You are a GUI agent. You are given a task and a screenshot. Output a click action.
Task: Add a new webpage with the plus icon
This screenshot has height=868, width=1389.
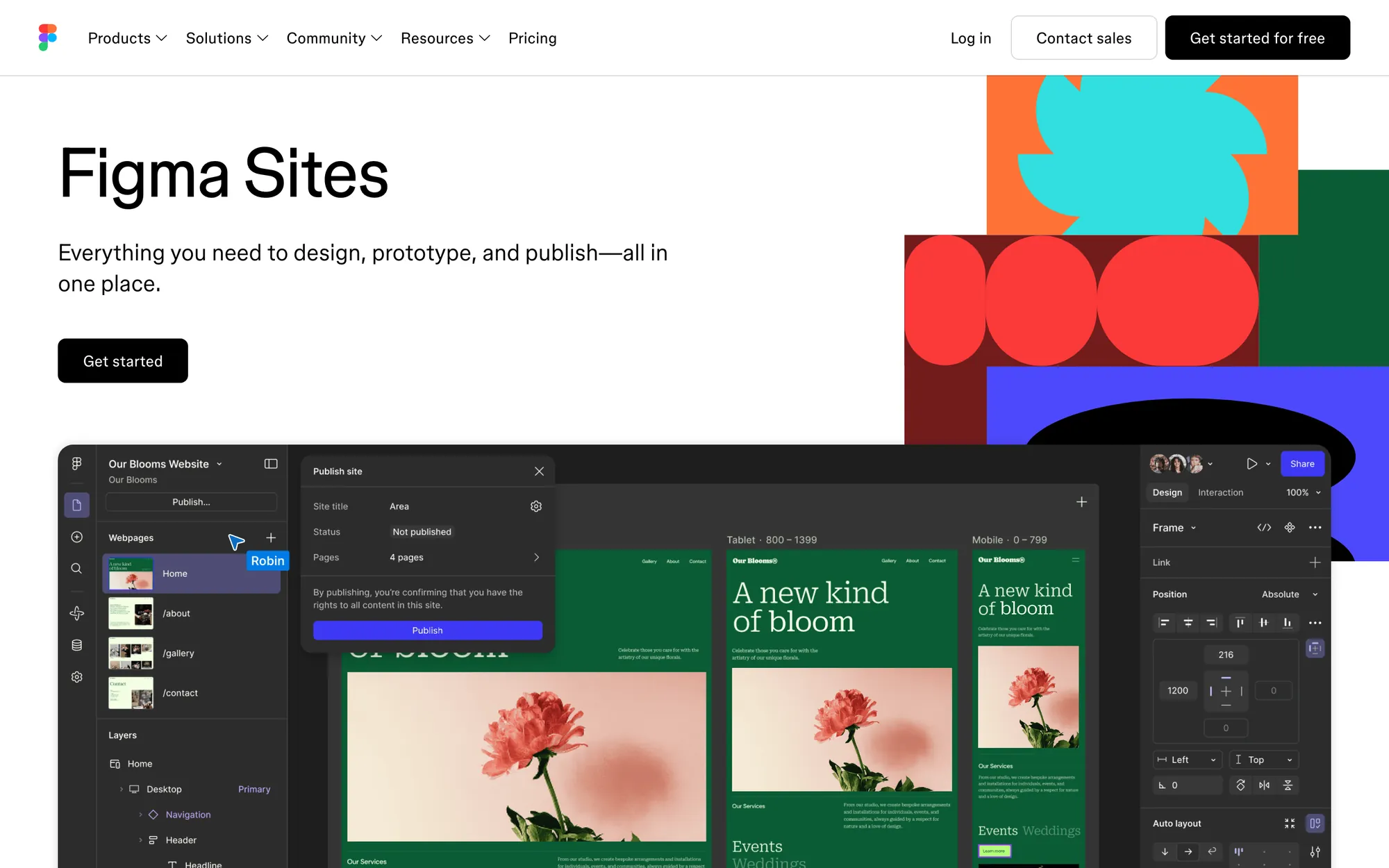pos(271,537)
